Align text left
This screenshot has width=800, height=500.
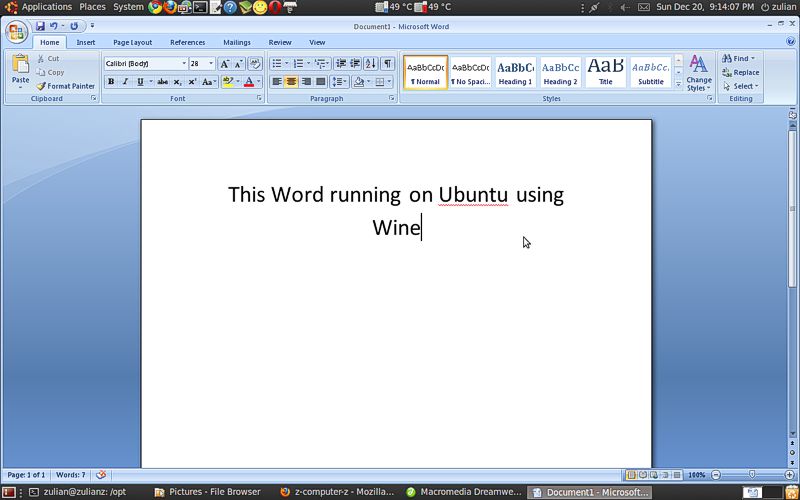[277, 82]
